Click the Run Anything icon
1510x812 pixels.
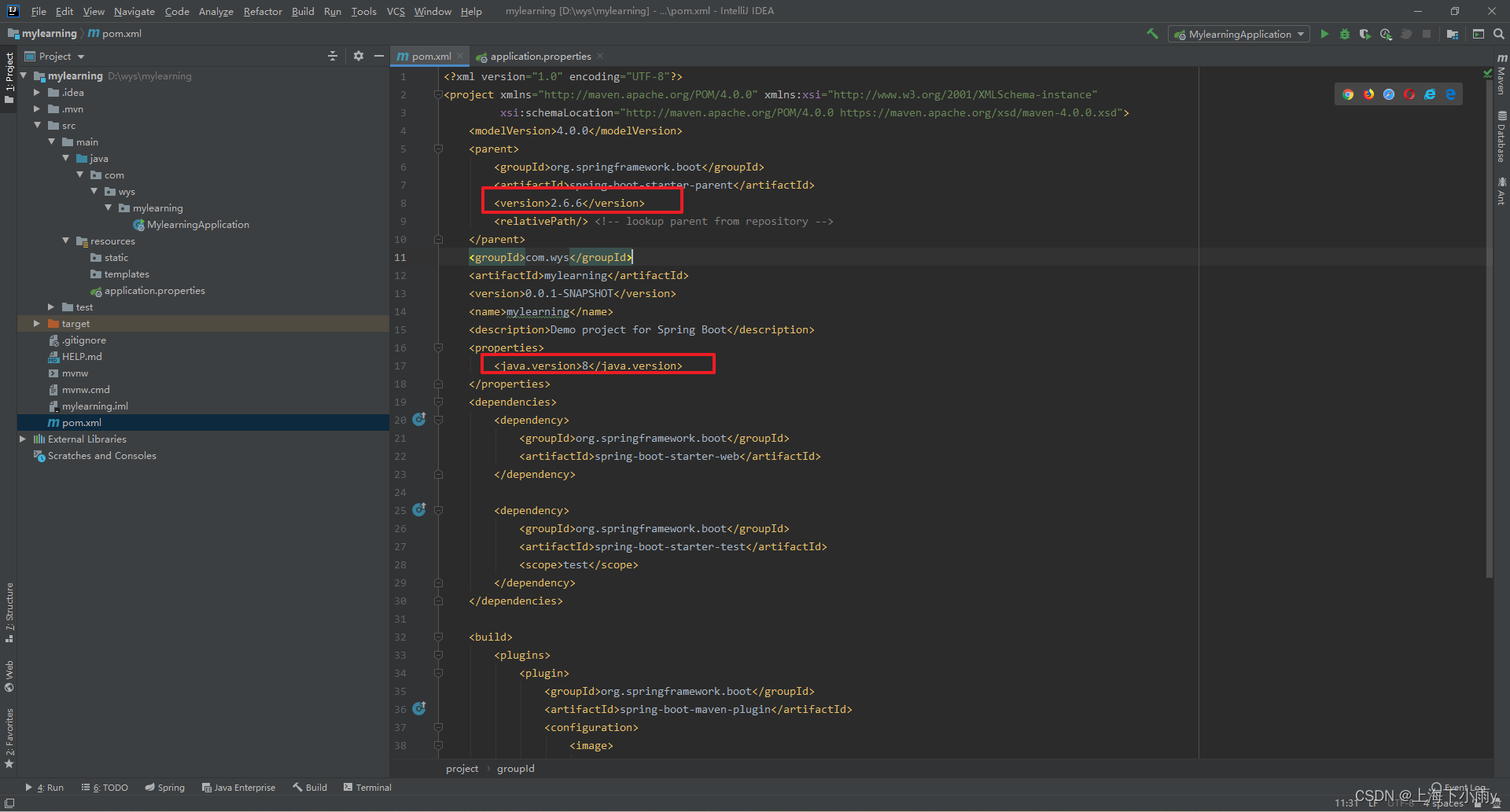click(x=1479, y=34)
